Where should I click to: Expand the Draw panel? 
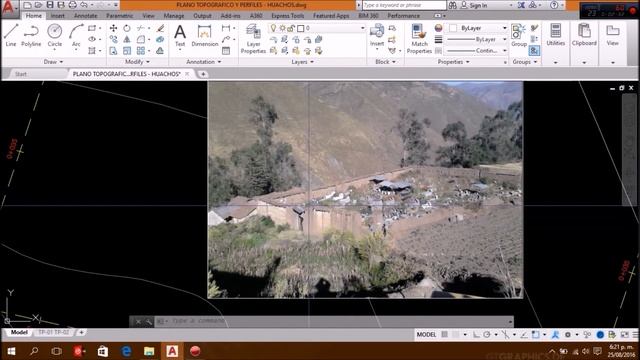click(53, 62)
